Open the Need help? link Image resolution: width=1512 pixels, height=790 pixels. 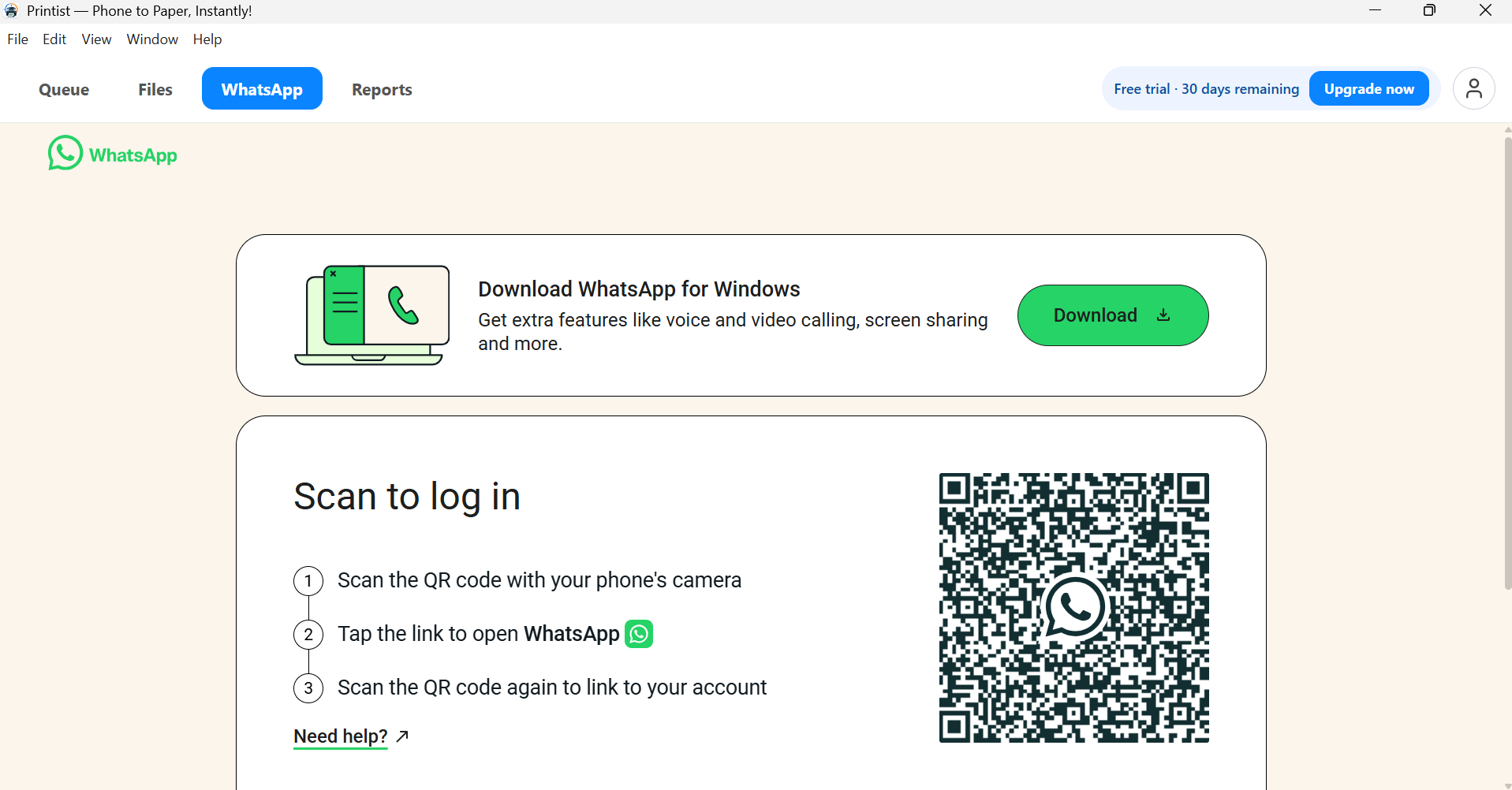(x=341, y=736)
